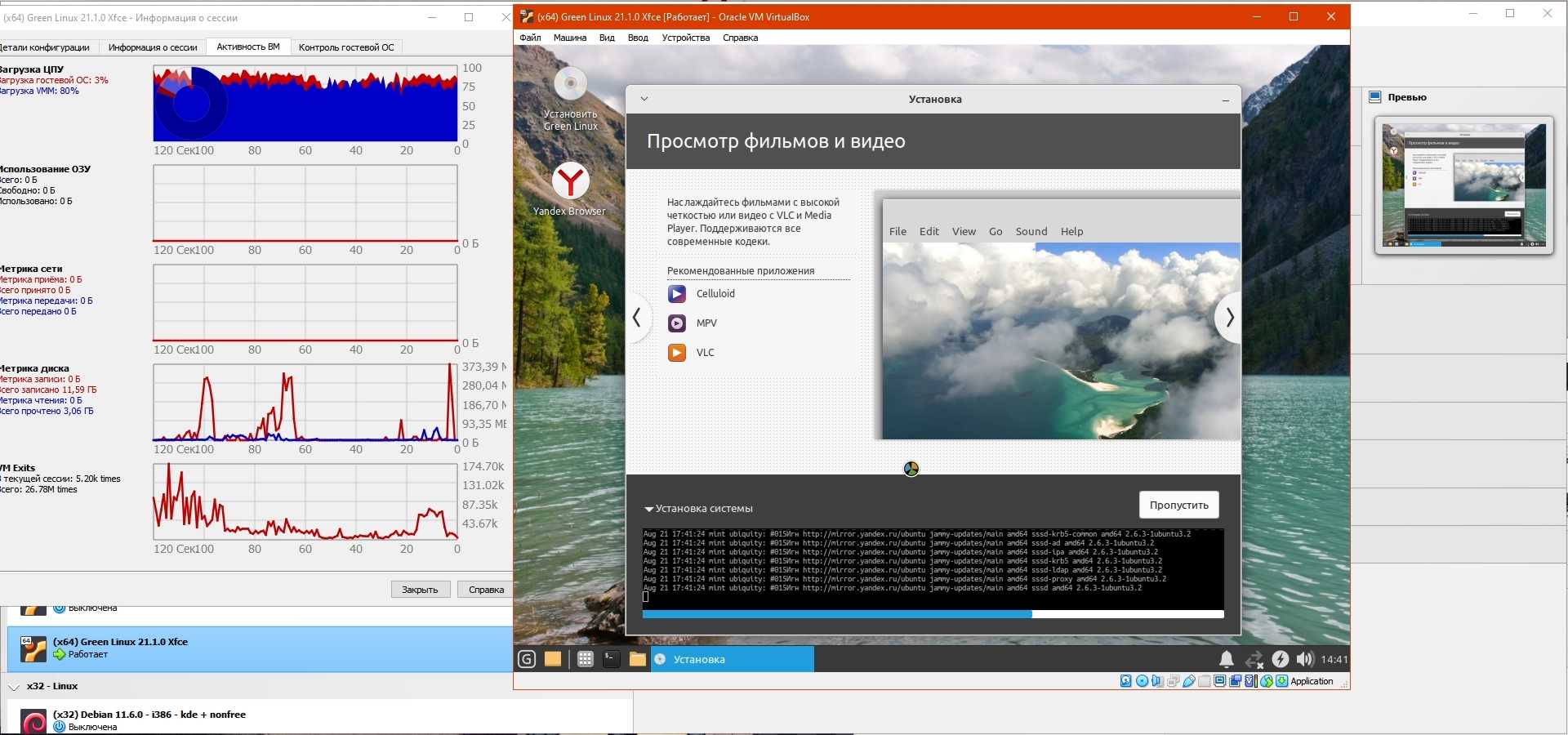Screen dimensions: 1568x735
Task: Click the recording status indicator icon
Action: [x=1236, y=681]
